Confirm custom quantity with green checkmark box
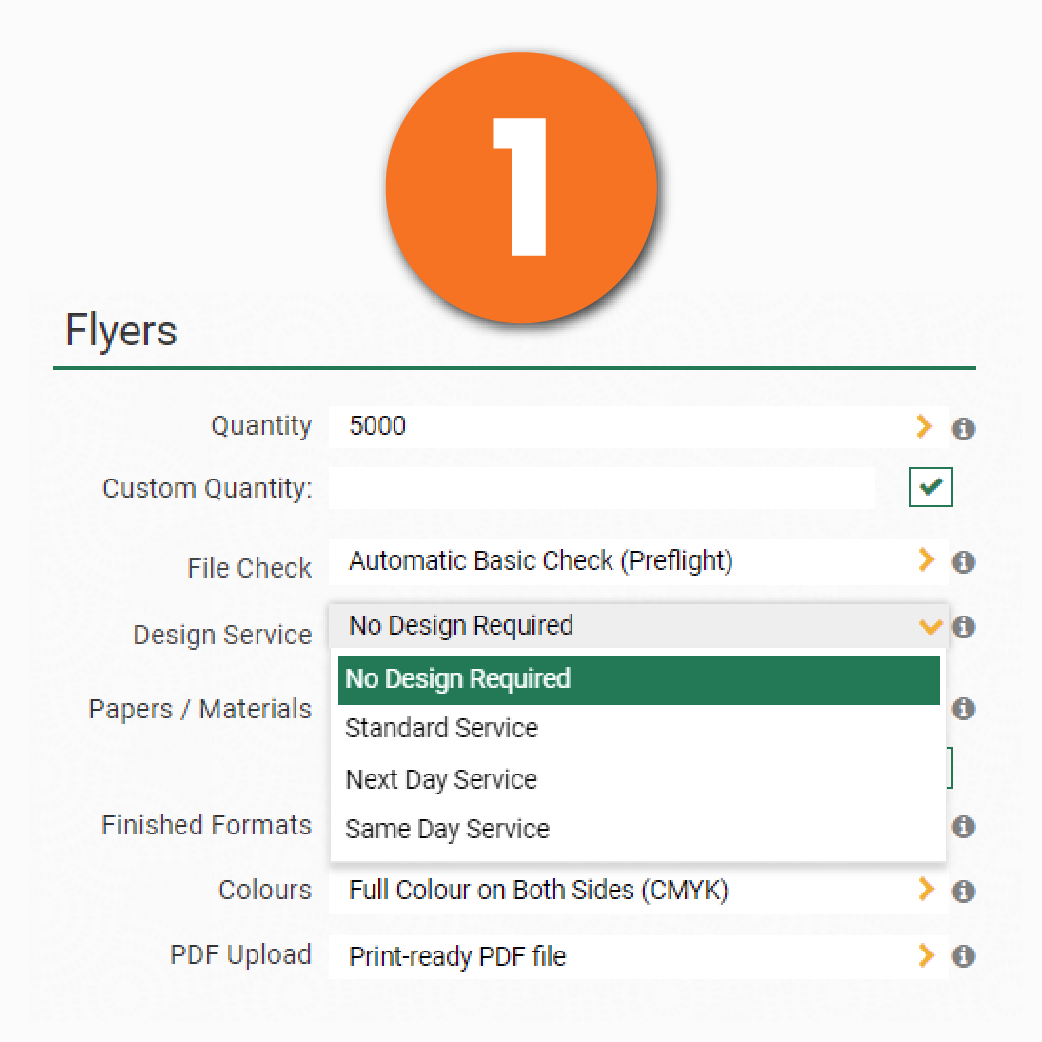The width and height of the screenshot is (1042, 1042). click(x=930, y=487)
